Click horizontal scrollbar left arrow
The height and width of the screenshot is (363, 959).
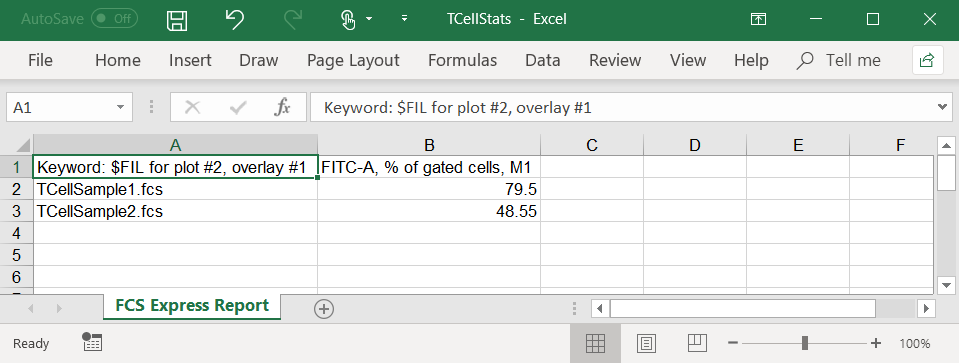click(600, 309)
